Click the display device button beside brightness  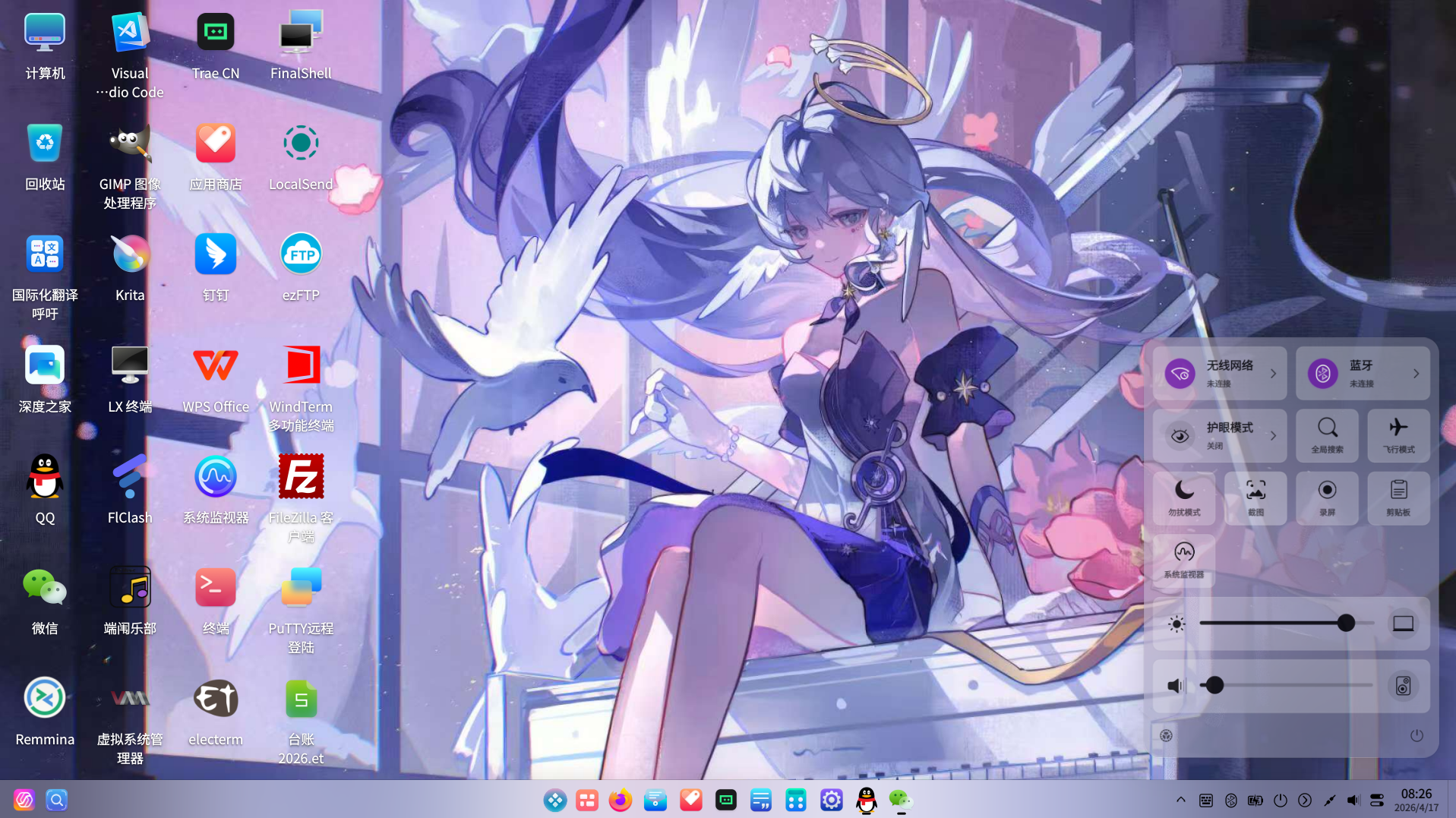(x=1403, y=624)
